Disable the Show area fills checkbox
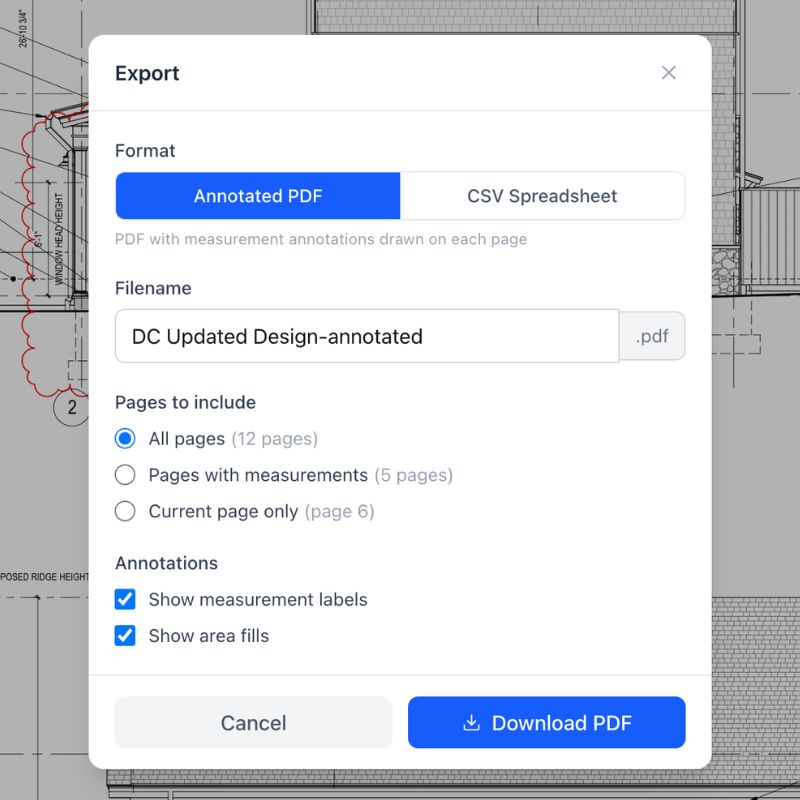The height and width of the screenshot is (800, 800). [x=125, y=635]
